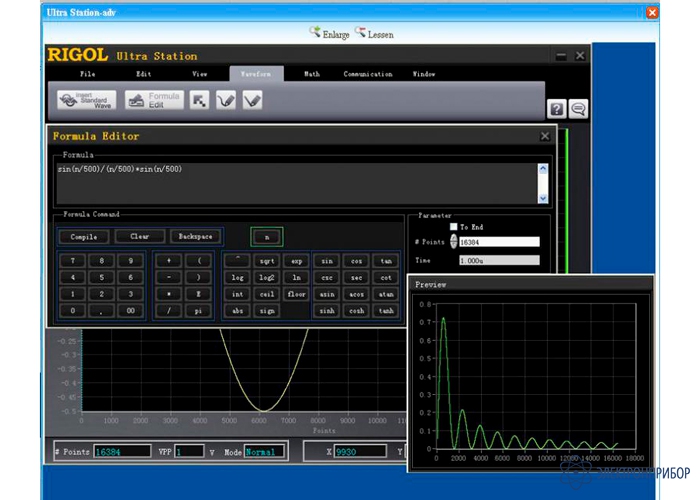Open the Communication menu
700x500 pixels.
click(368, 74)
